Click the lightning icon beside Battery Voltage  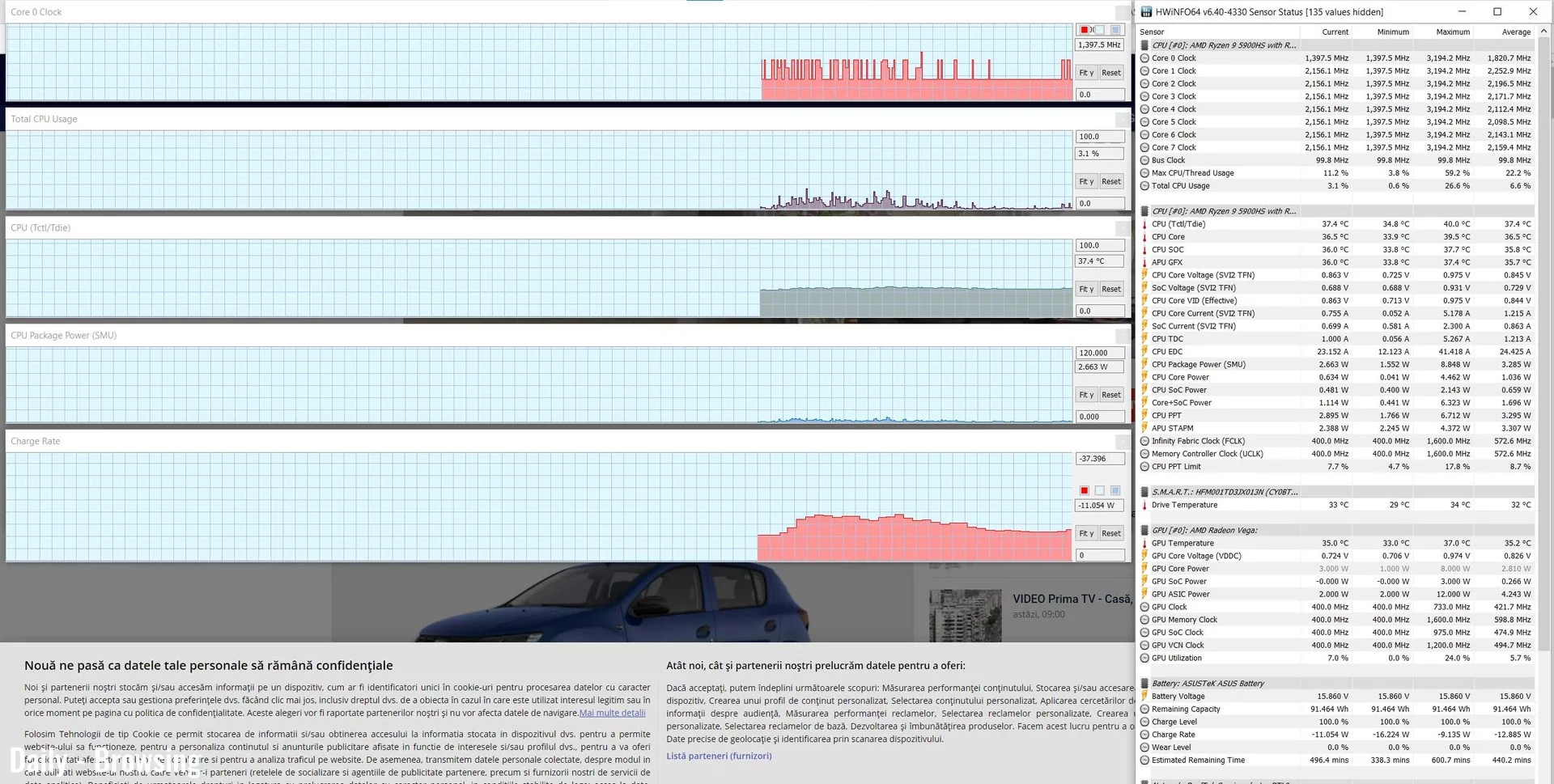click(x=1144, y=697)
